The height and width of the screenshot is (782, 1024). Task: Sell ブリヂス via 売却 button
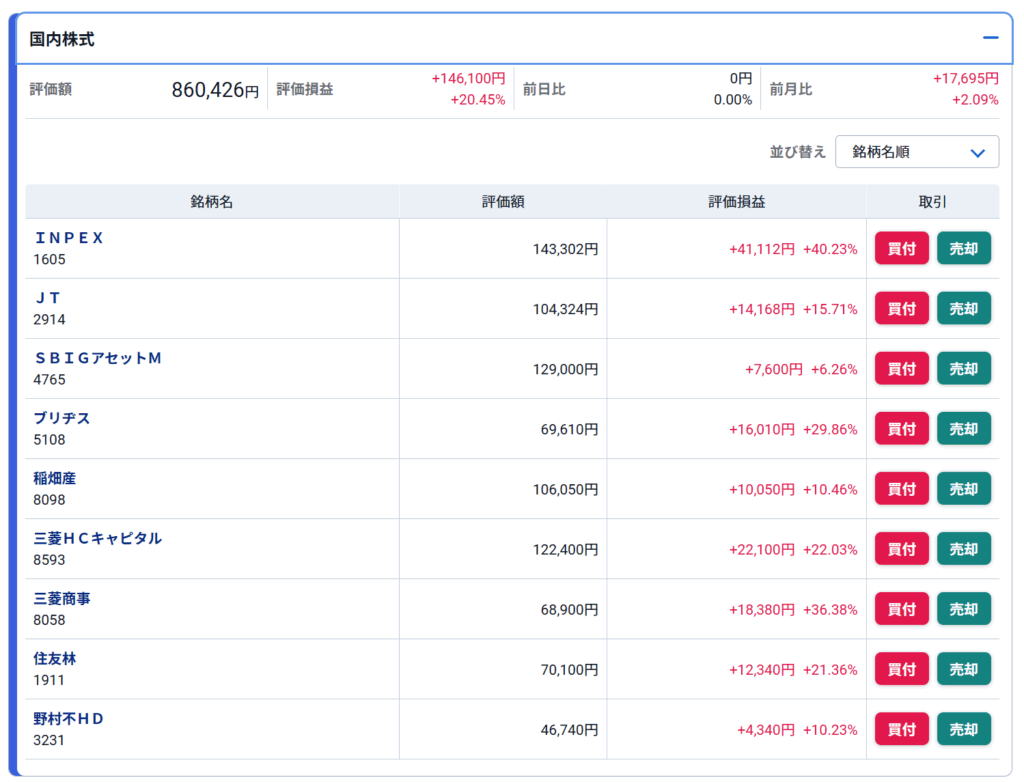[x=963, y=429]
